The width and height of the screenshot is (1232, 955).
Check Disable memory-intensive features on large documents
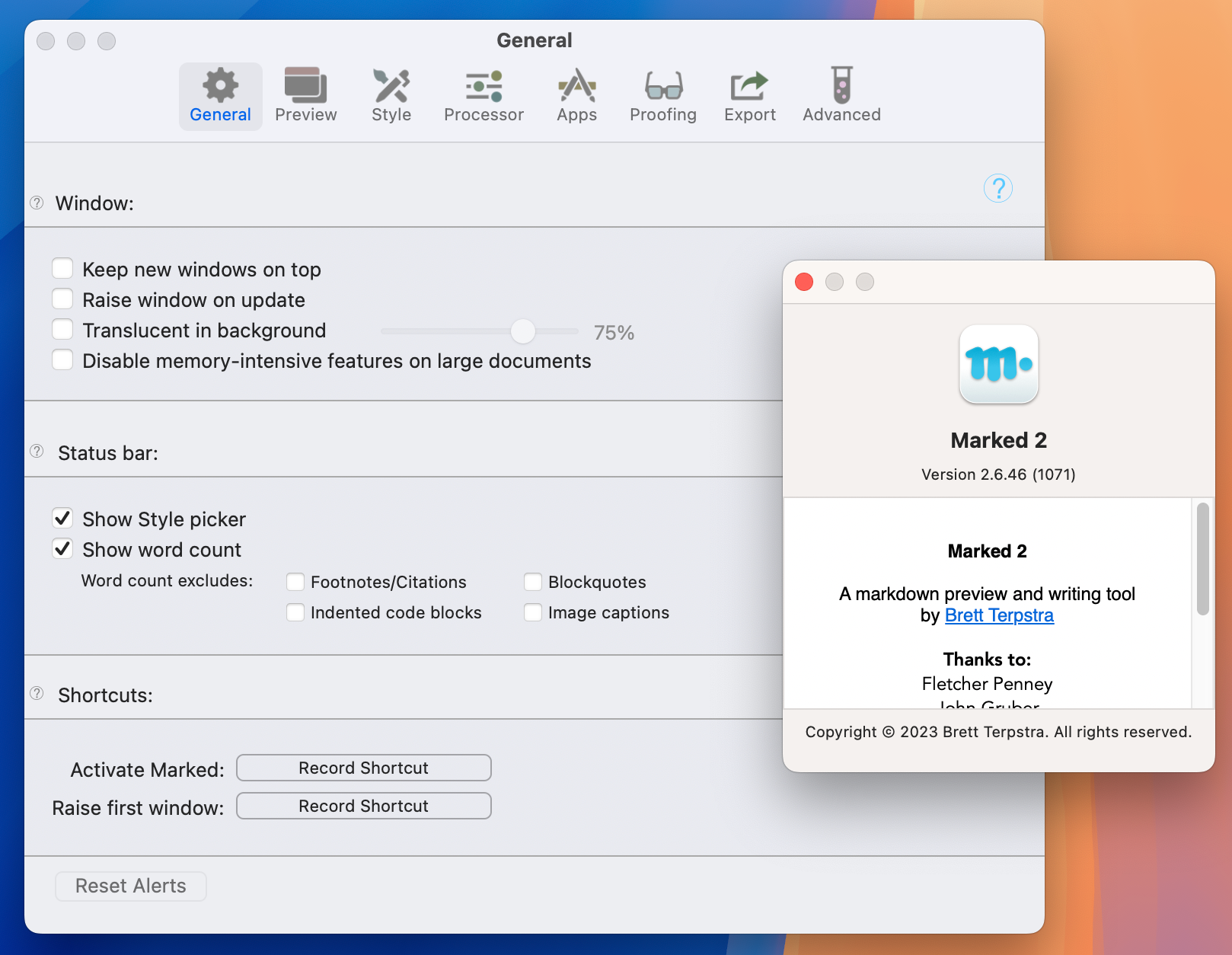(62, 360)
